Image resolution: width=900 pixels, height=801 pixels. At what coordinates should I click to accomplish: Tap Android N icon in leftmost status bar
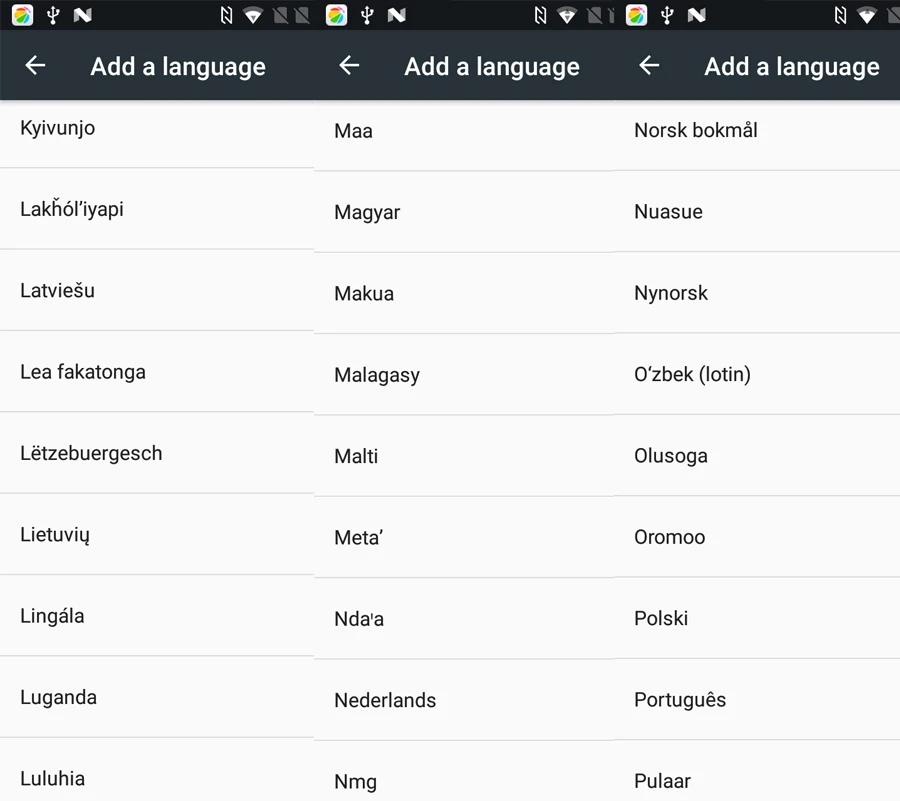coord(83,15)
